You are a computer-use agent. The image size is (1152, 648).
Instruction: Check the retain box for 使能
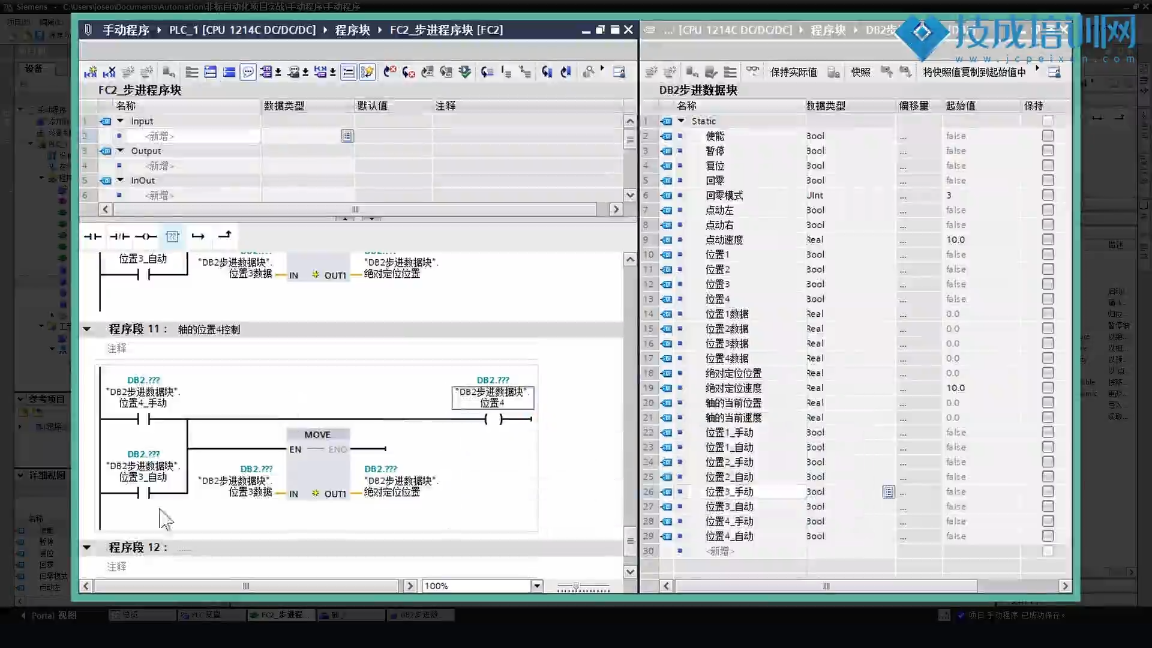(1048, 136)
